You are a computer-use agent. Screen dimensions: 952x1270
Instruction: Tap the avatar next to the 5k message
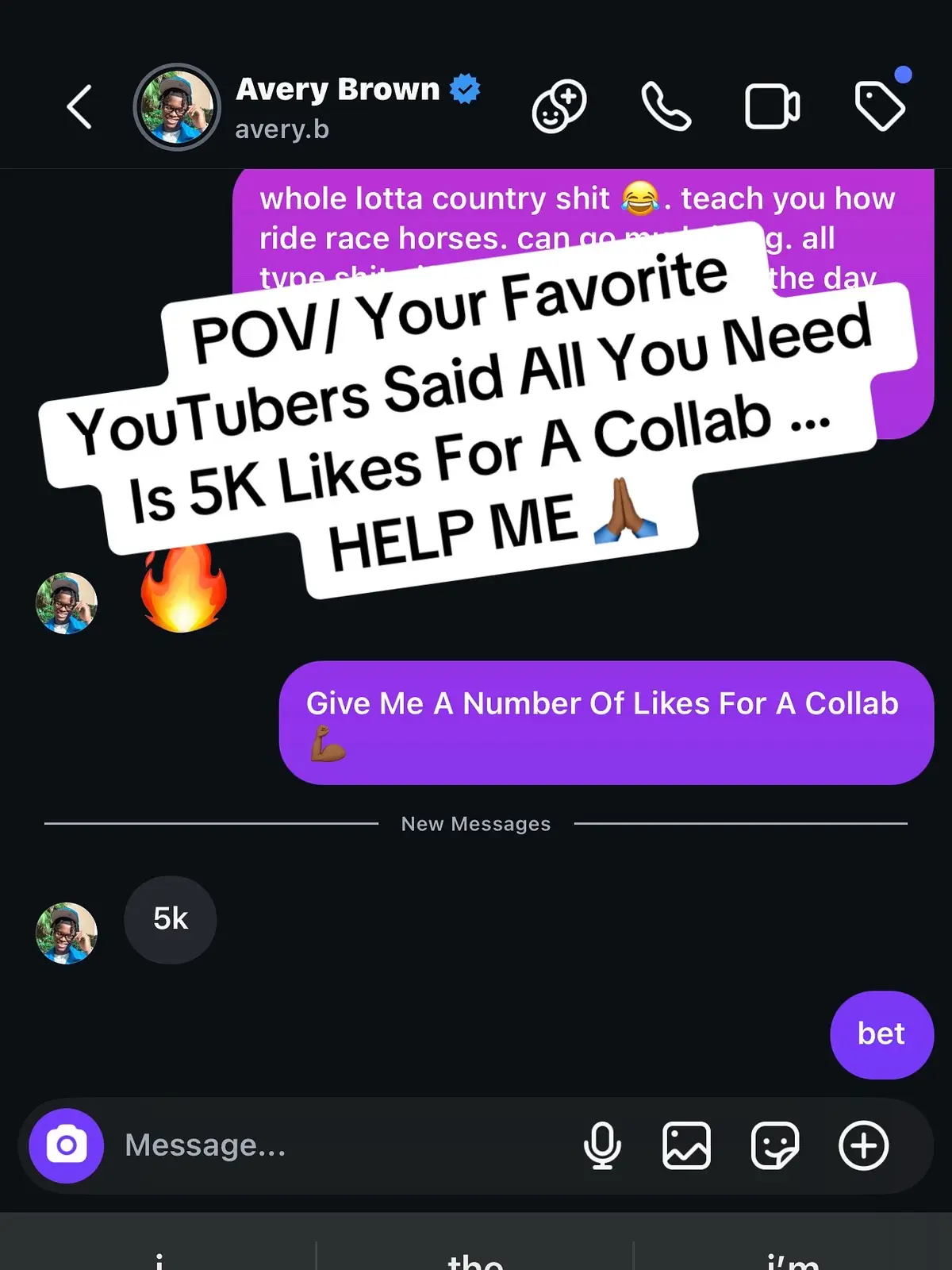pos(67,933)
